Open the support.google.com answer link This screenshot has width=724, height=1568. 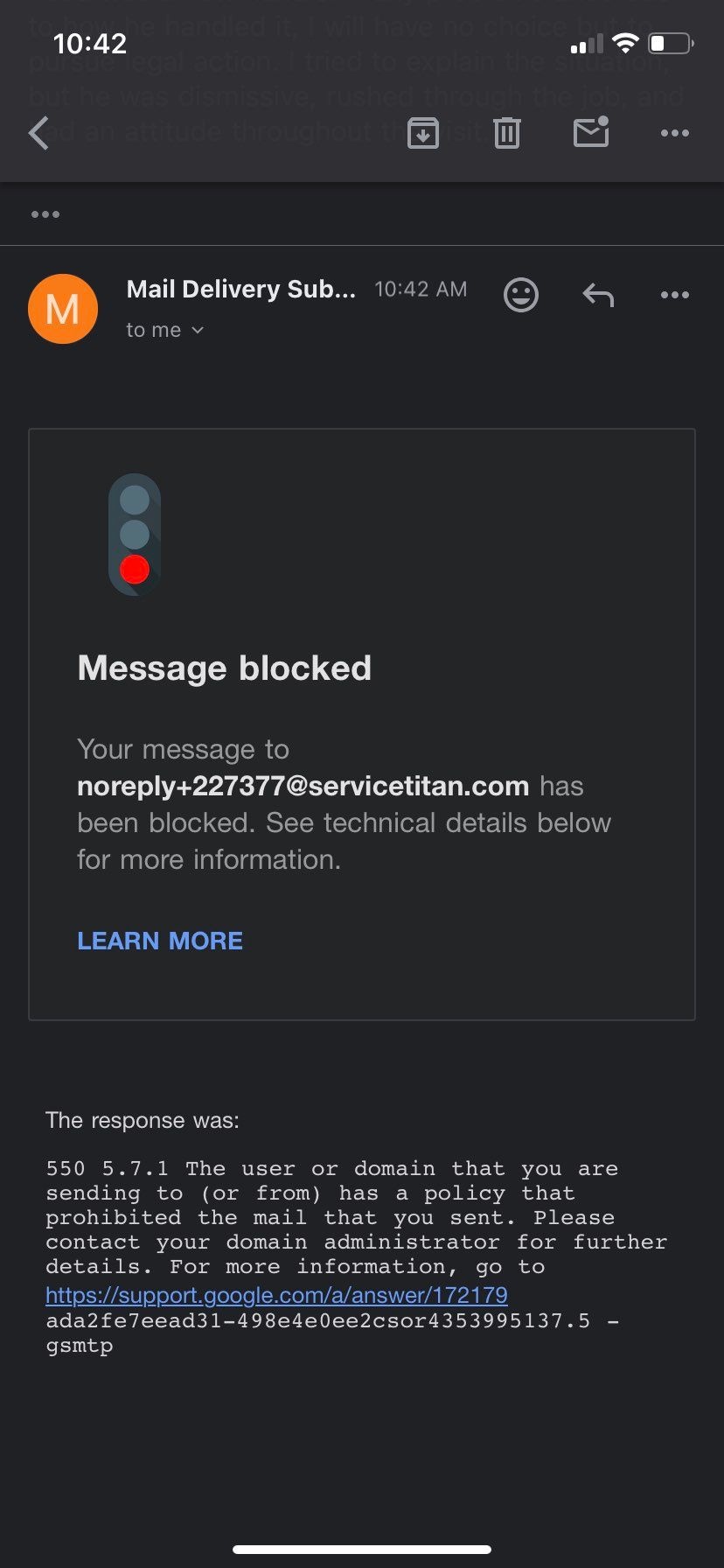click(276, 1294)
